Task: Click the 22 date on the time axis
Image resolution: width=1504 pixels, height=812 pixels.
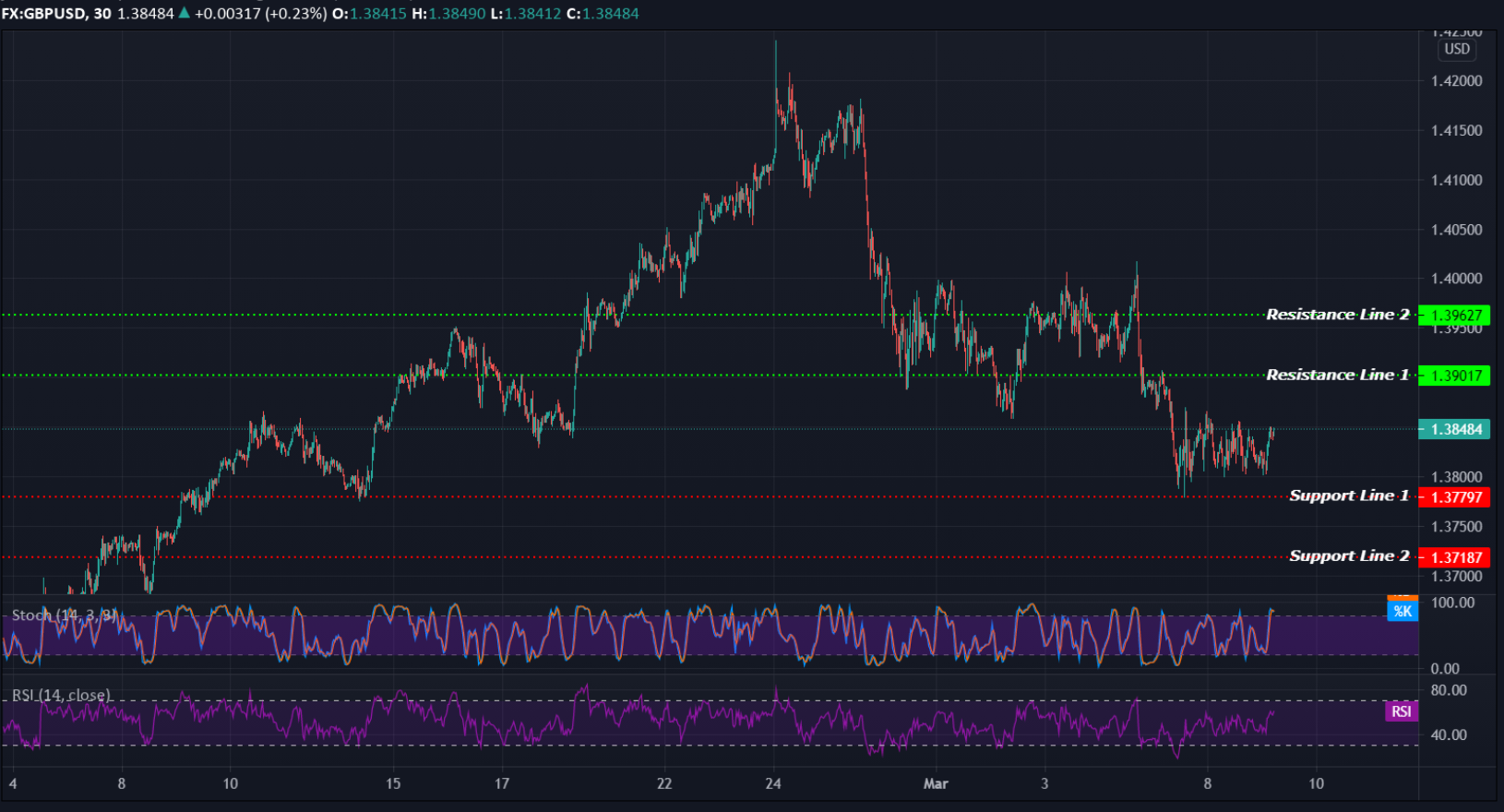Action: 664,783
